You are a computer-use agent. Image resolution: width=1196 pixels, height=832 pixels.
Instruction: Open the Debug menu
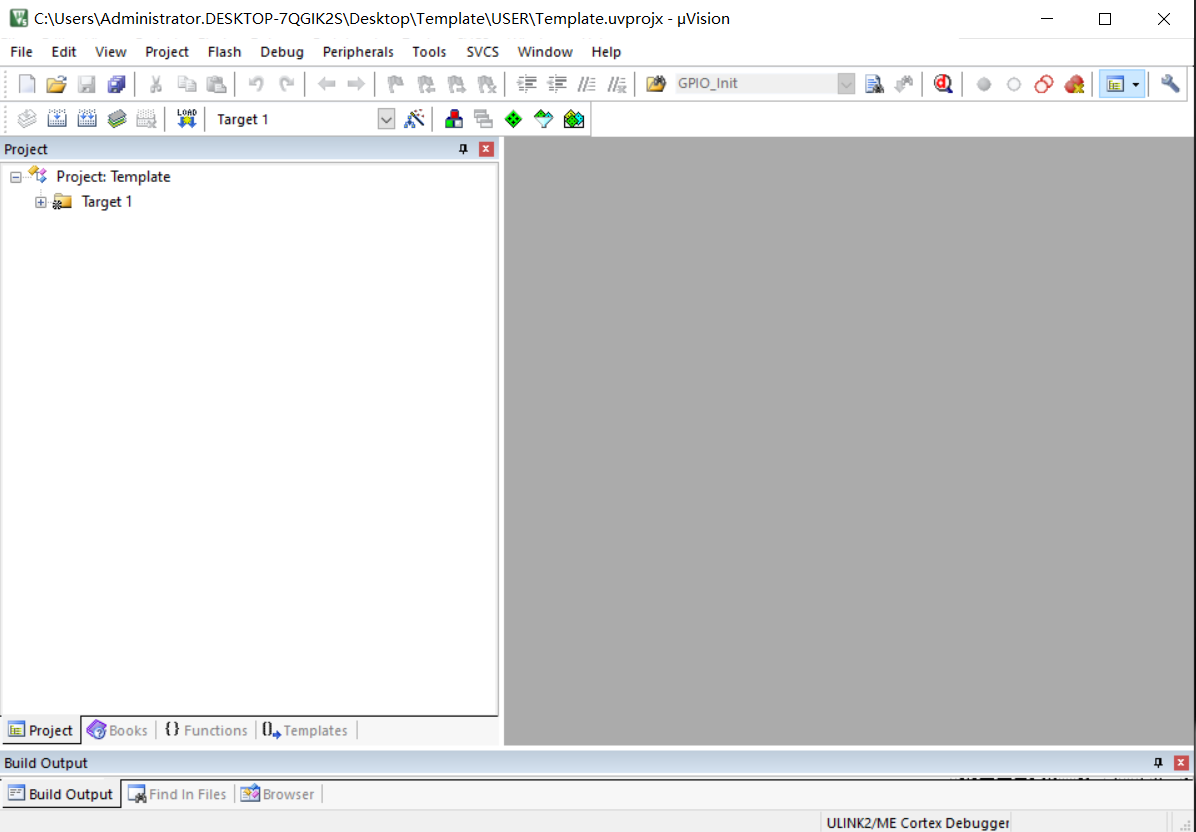[282, 52]
